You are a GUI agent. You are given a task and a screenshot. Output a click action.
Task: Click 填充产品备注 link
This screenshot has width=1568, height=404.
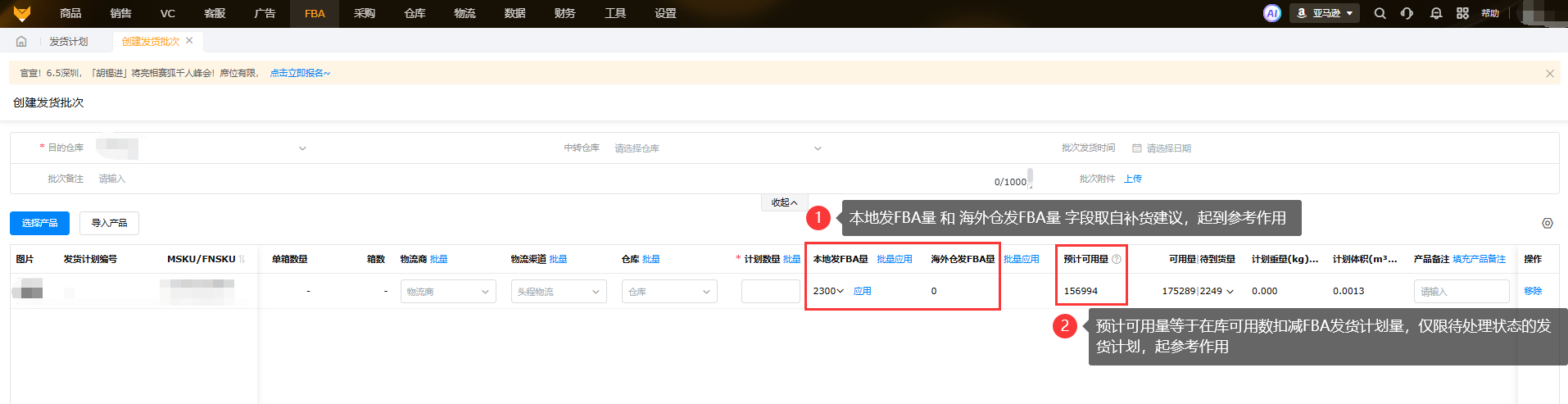tap(1480, 259)
